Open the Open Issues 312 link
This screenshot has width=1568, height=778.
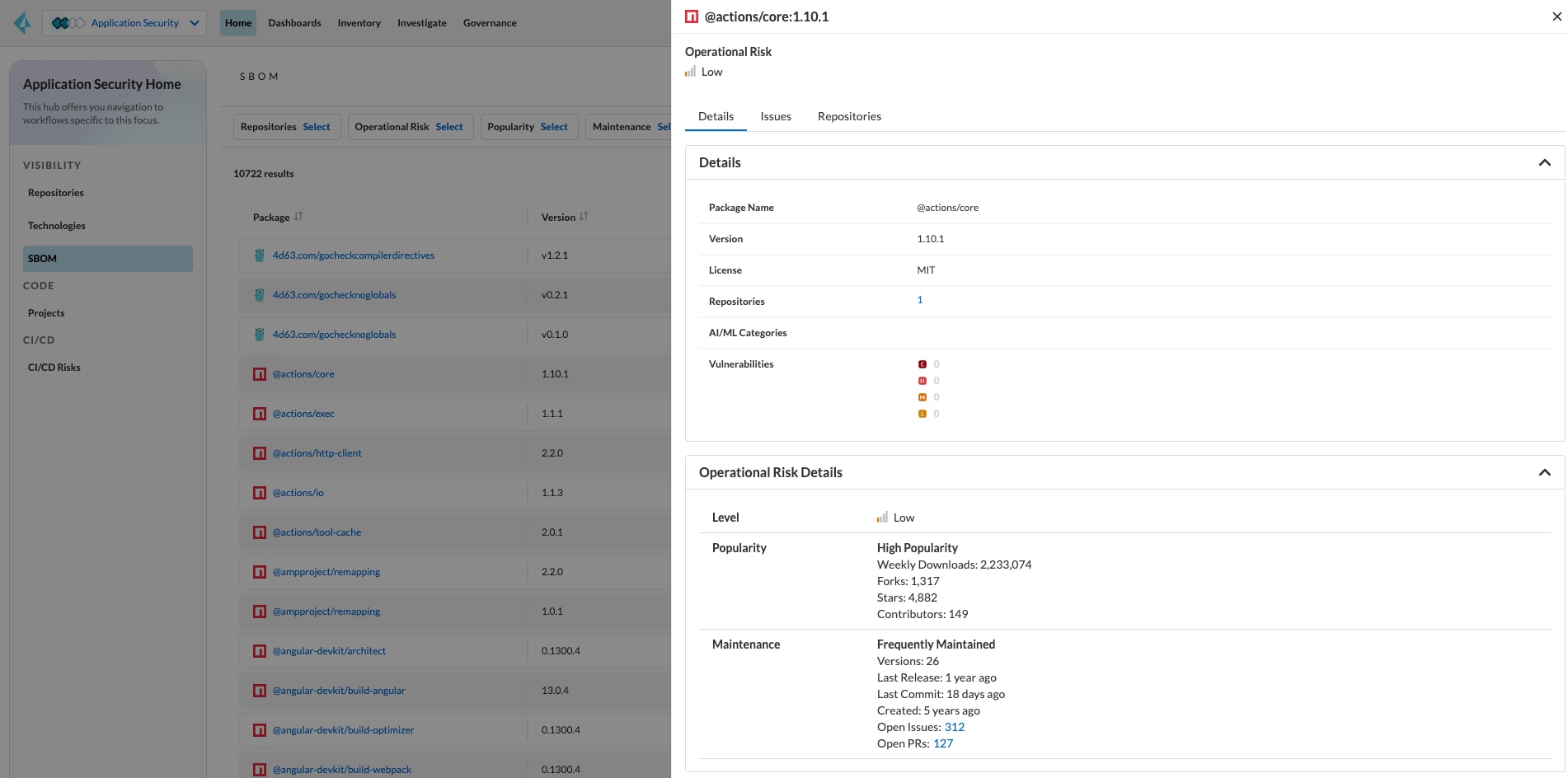955,727
